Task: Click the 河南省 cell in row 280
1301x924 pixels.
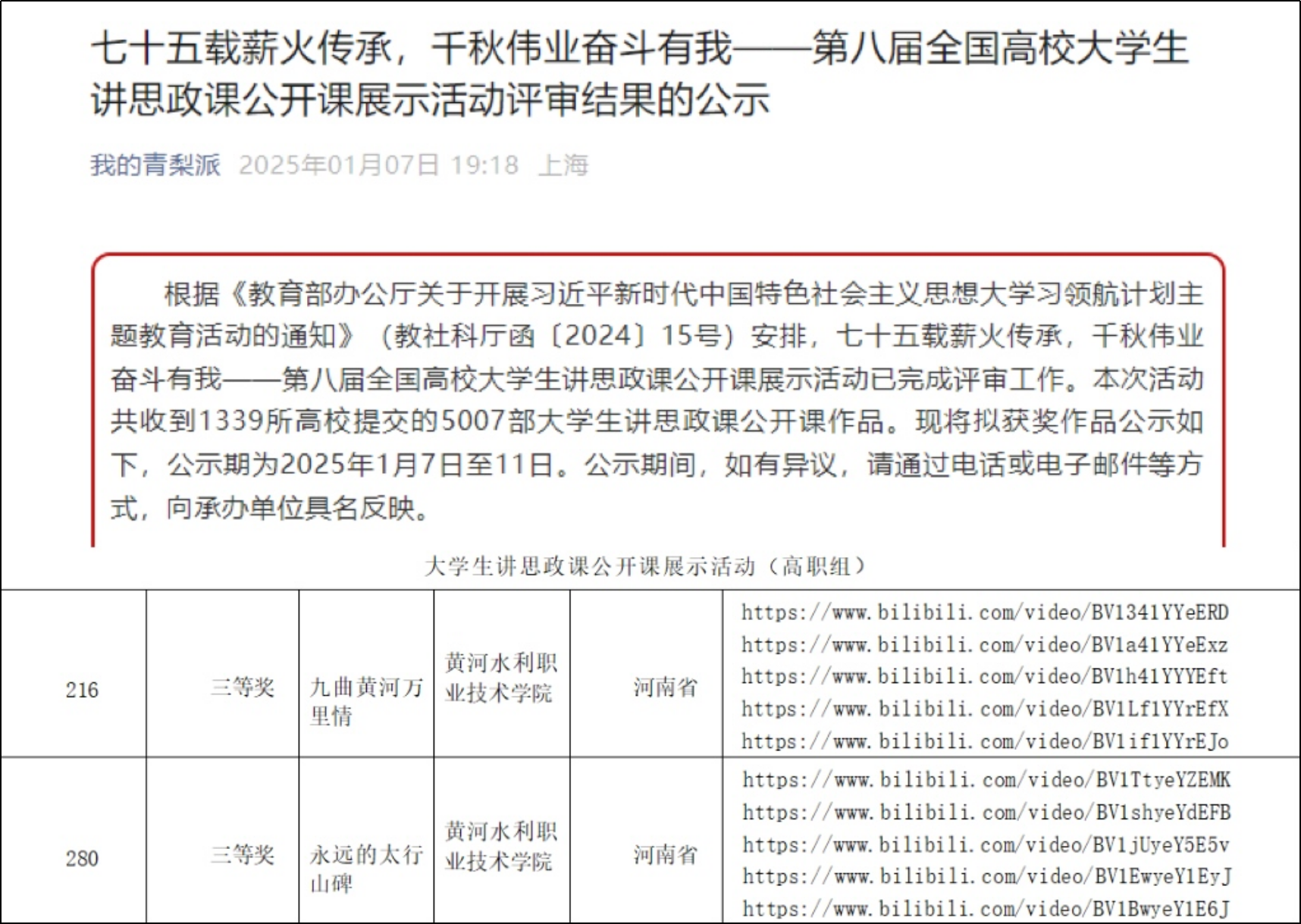Action: (665, 855)
